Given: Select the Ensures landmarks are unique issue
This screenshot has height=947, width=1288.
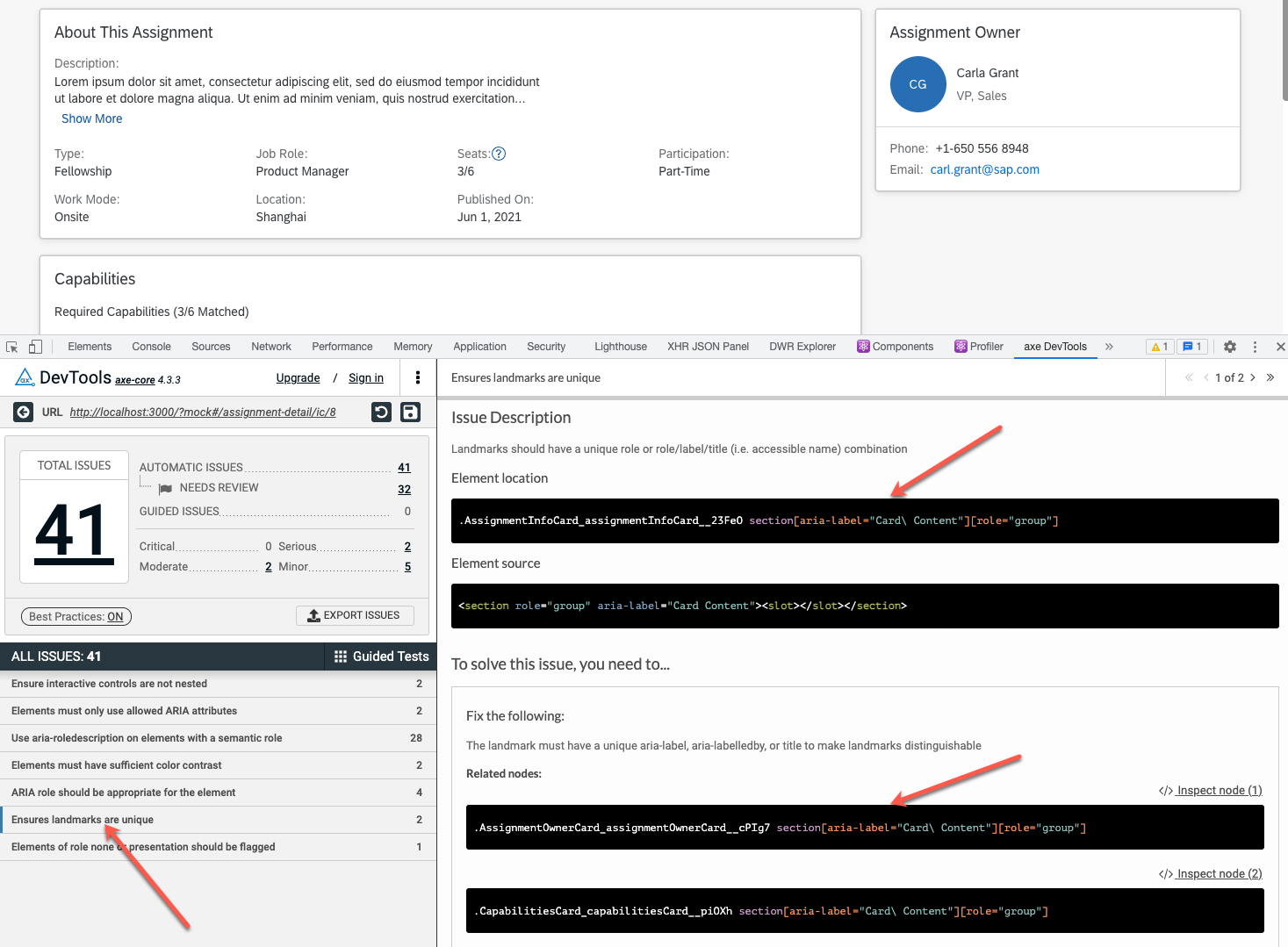Looking at the screenshot, I should tap(82, 819).
